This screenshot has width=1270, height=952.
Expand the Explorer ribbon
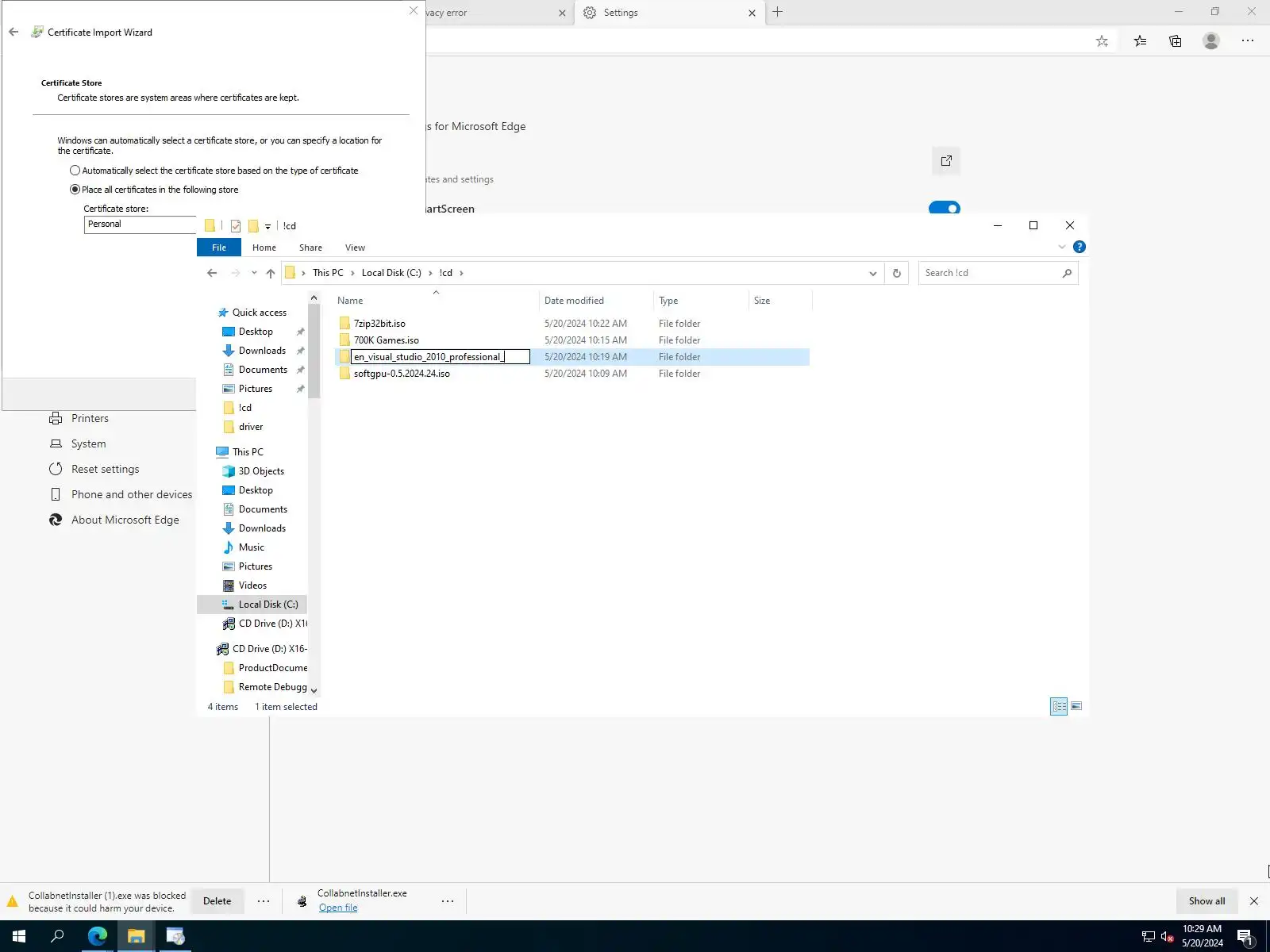click(1062, 247)
